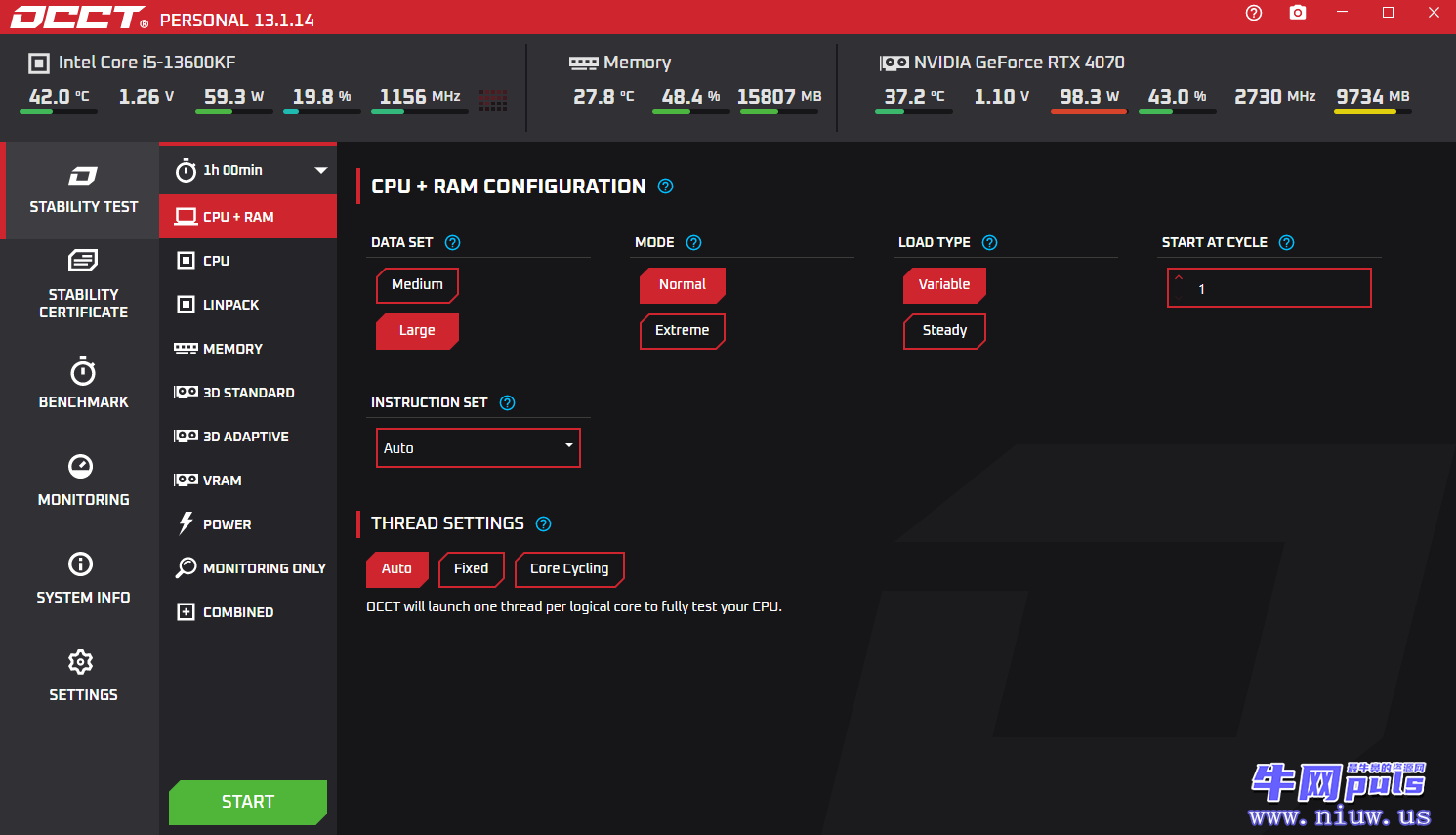Click the Monitoring Only magnifier icon
The image size is (1456, 835).
click(x=186, y=567)
